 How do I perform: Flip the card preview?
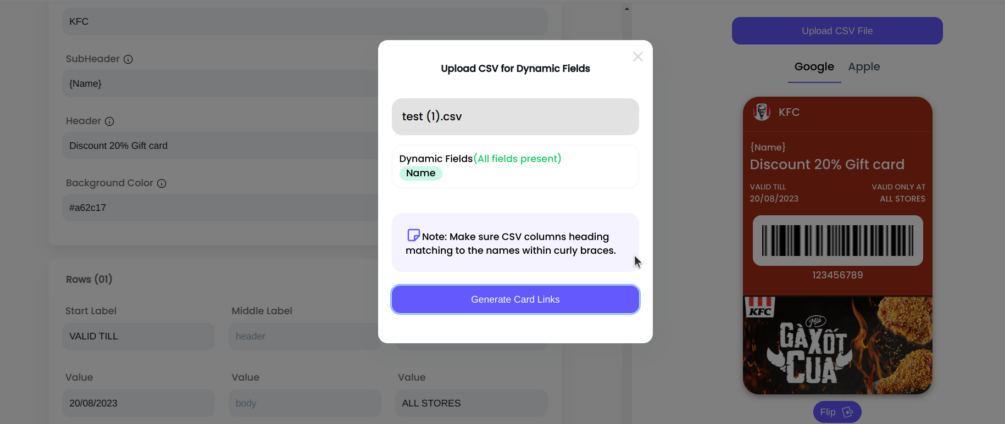click(837, 412)
